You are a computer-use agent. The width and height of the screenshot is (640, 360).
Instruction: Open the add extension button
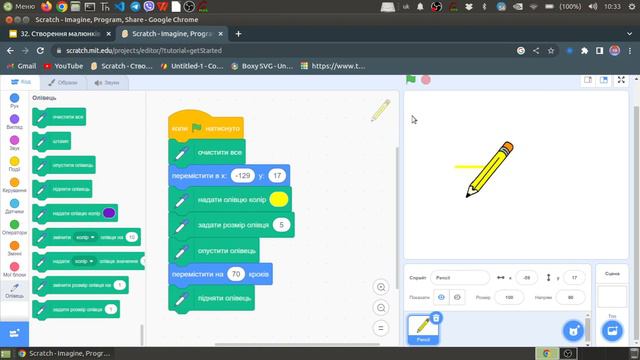click(14, 333)
